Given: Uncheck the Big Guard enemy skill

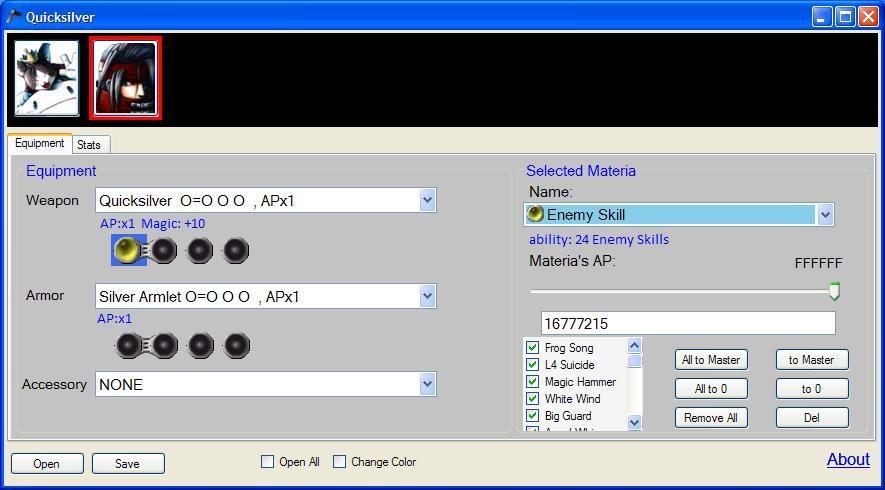Looking at the screenshot, I should pyautogui.click(x=532, y=415).
